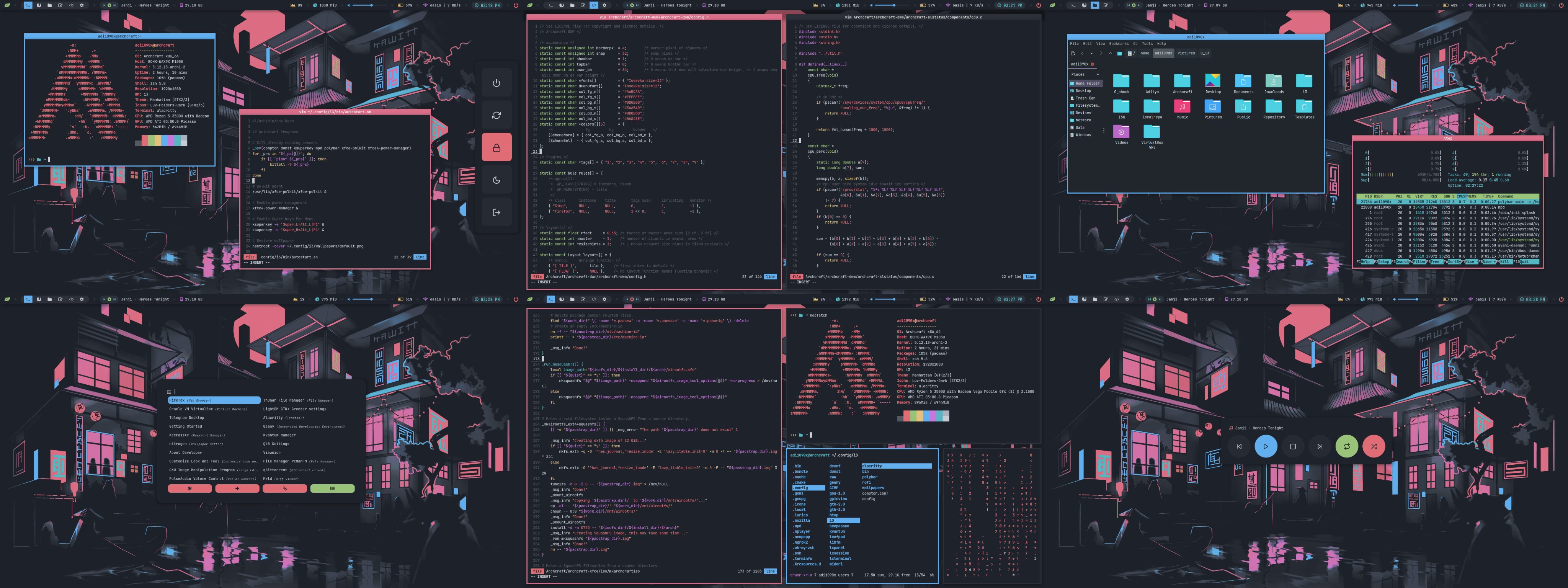Select 'polybar' directory in ranger file list
1568x588 pixels.
[x=870, y=477]
